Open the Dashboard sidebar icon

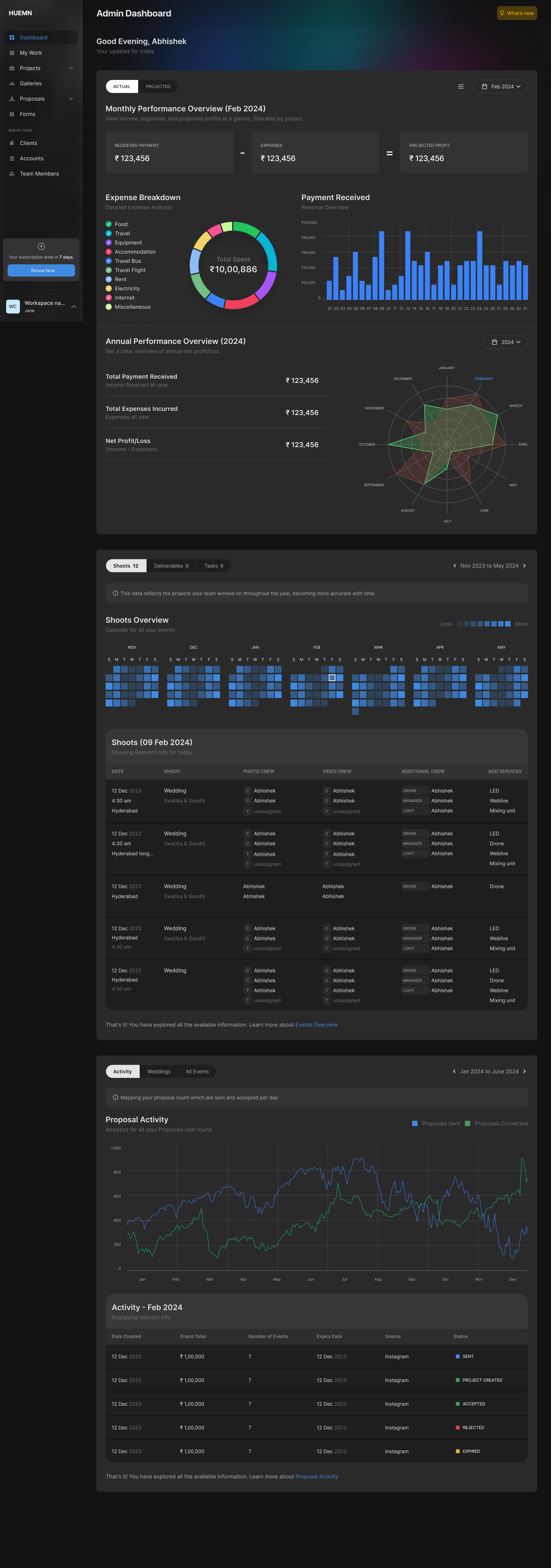coord(11,38)
